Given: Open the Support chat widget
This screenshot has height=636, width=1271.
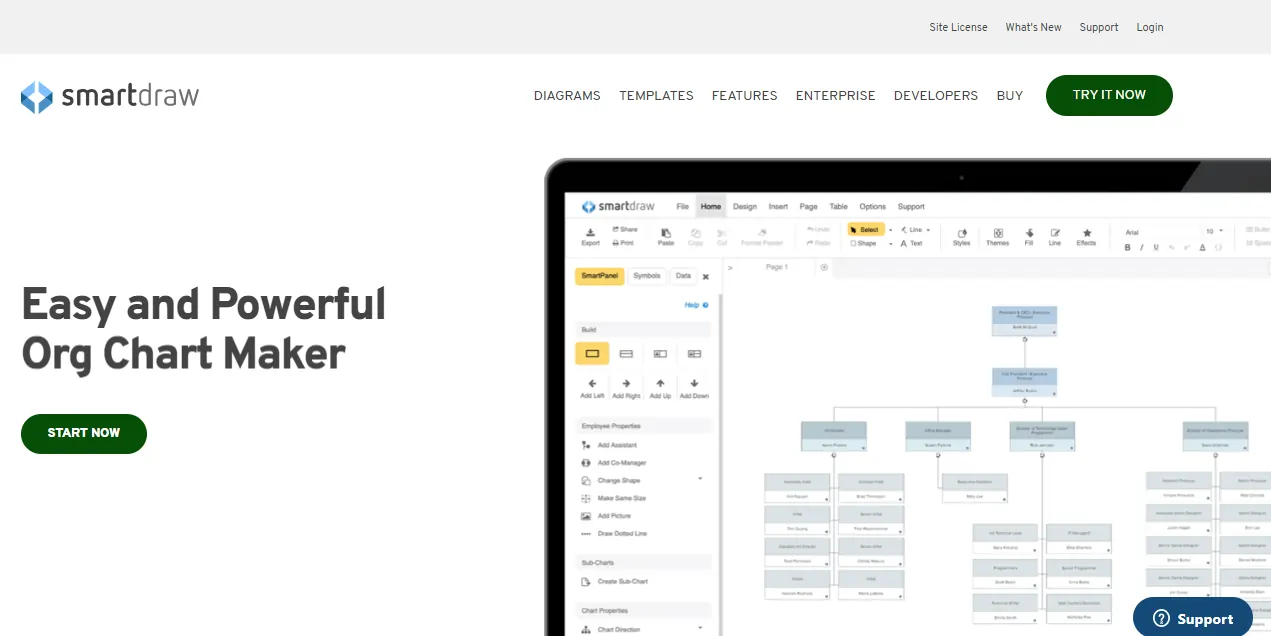Looking at the screenshot, I should [x=1192, y=618].
